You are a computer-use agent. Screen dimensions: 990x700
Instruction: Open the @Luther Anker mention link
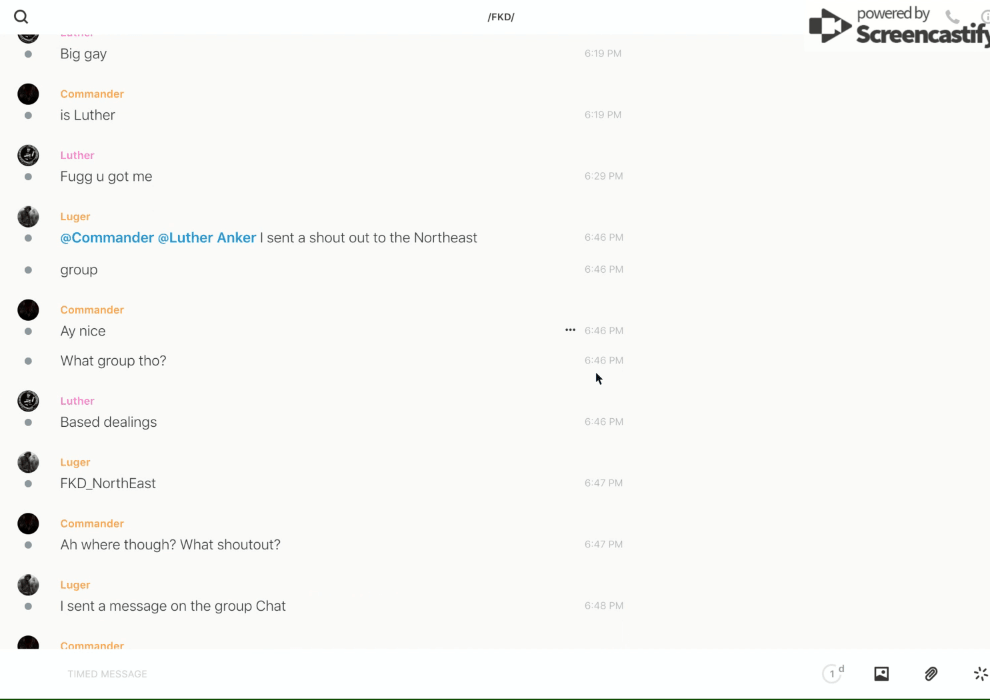pos(207,238)
